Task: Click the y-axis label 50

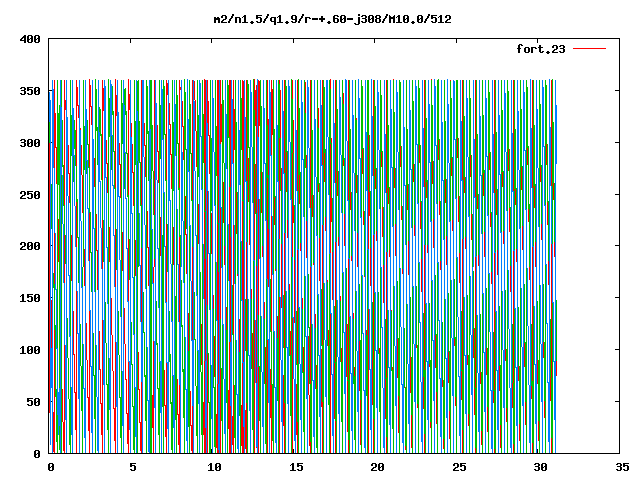Action: [x=33, y=402]
